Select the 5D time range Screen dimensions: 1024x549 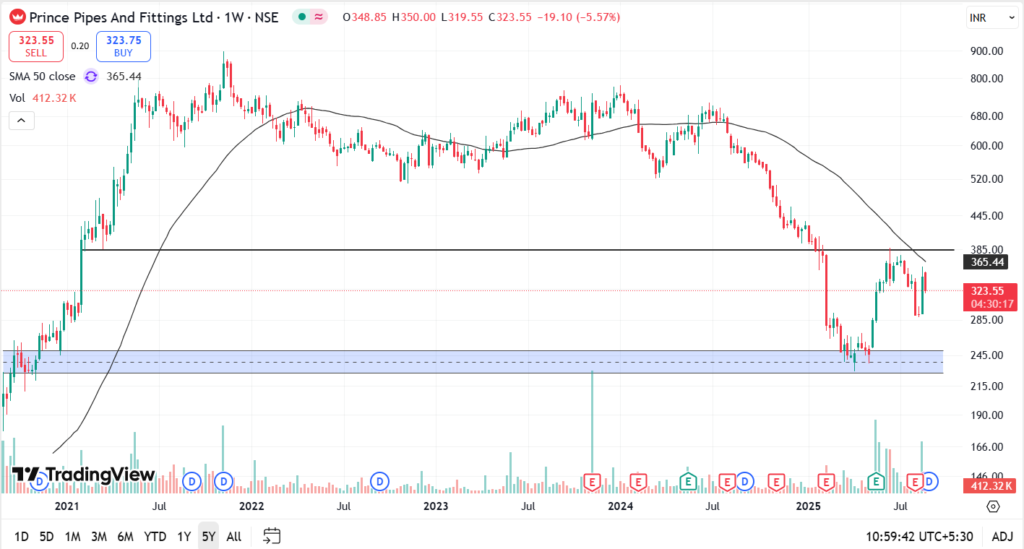pyautogui.click(x=46, y=537)
